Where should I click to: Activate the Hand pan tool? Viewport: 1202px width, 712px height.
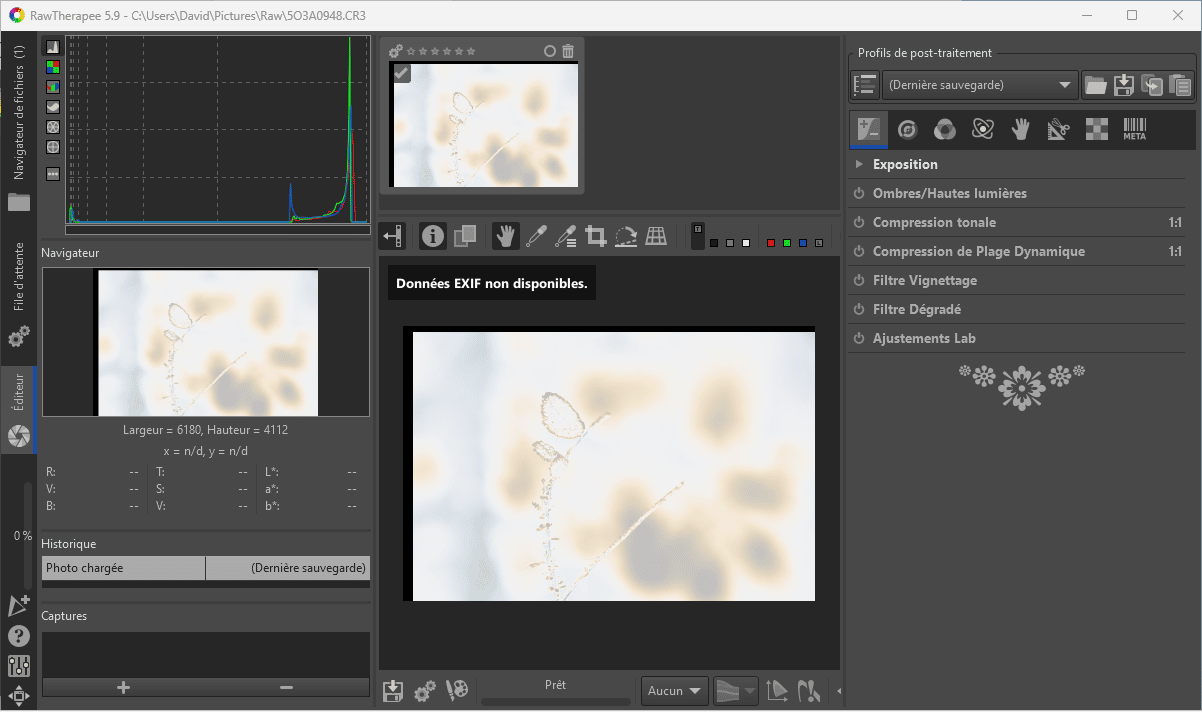pos(504,236)
